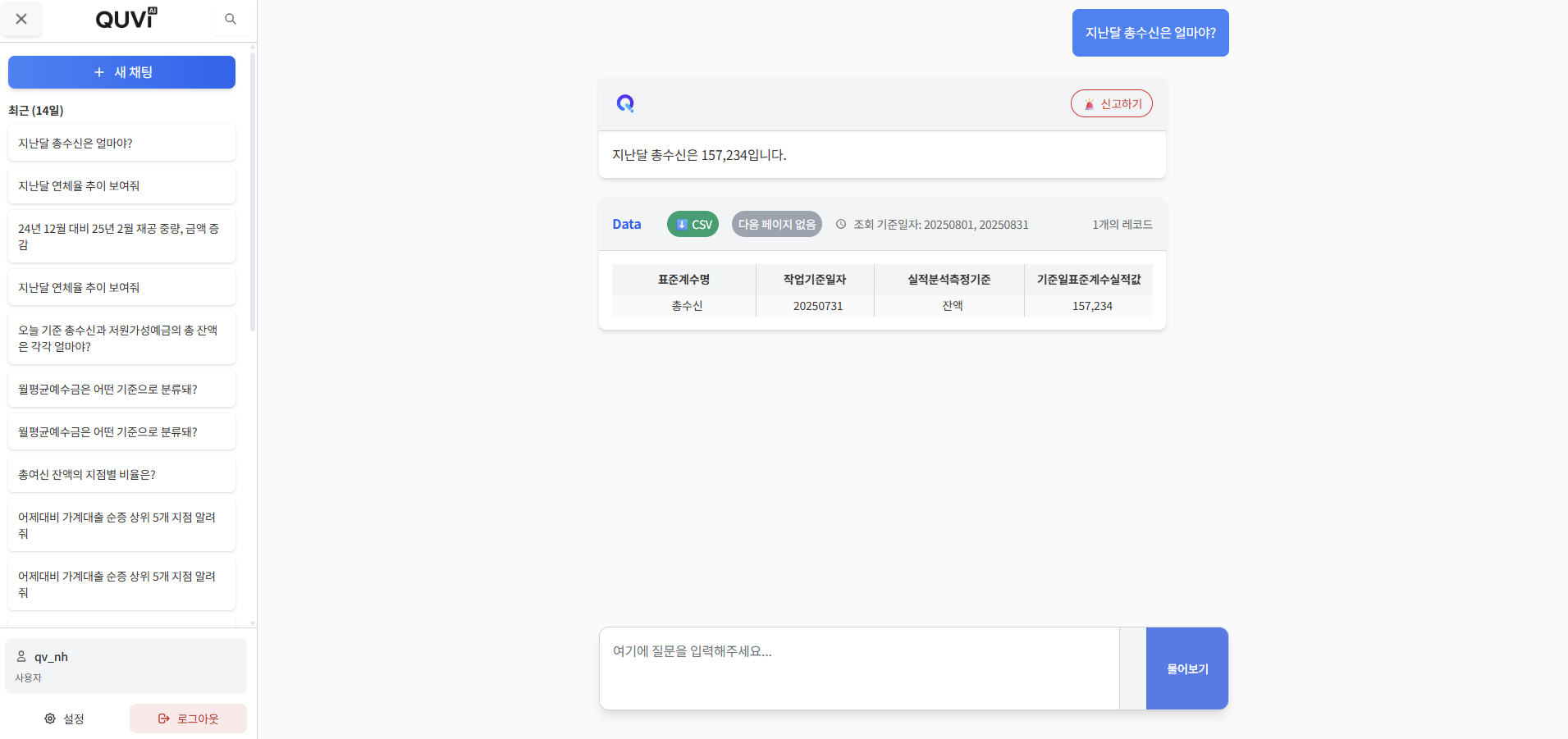The width and height of the screenshot is (1568, 739).
Task: Open settings with the gear icon
Action: 50,718
